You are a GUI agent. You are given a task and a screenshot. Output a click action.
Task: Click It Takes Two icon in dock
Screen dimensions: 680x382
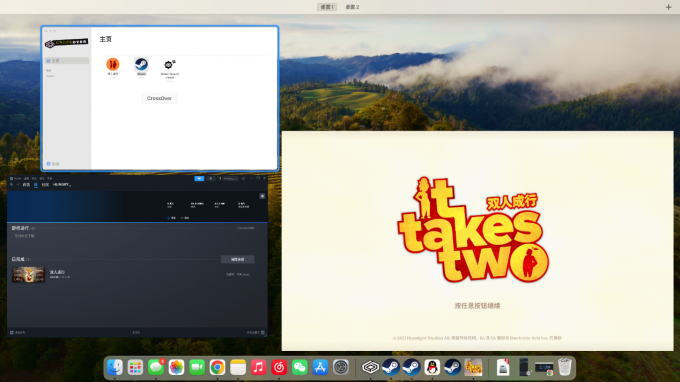pyautogui.click(x=473, y=367)
